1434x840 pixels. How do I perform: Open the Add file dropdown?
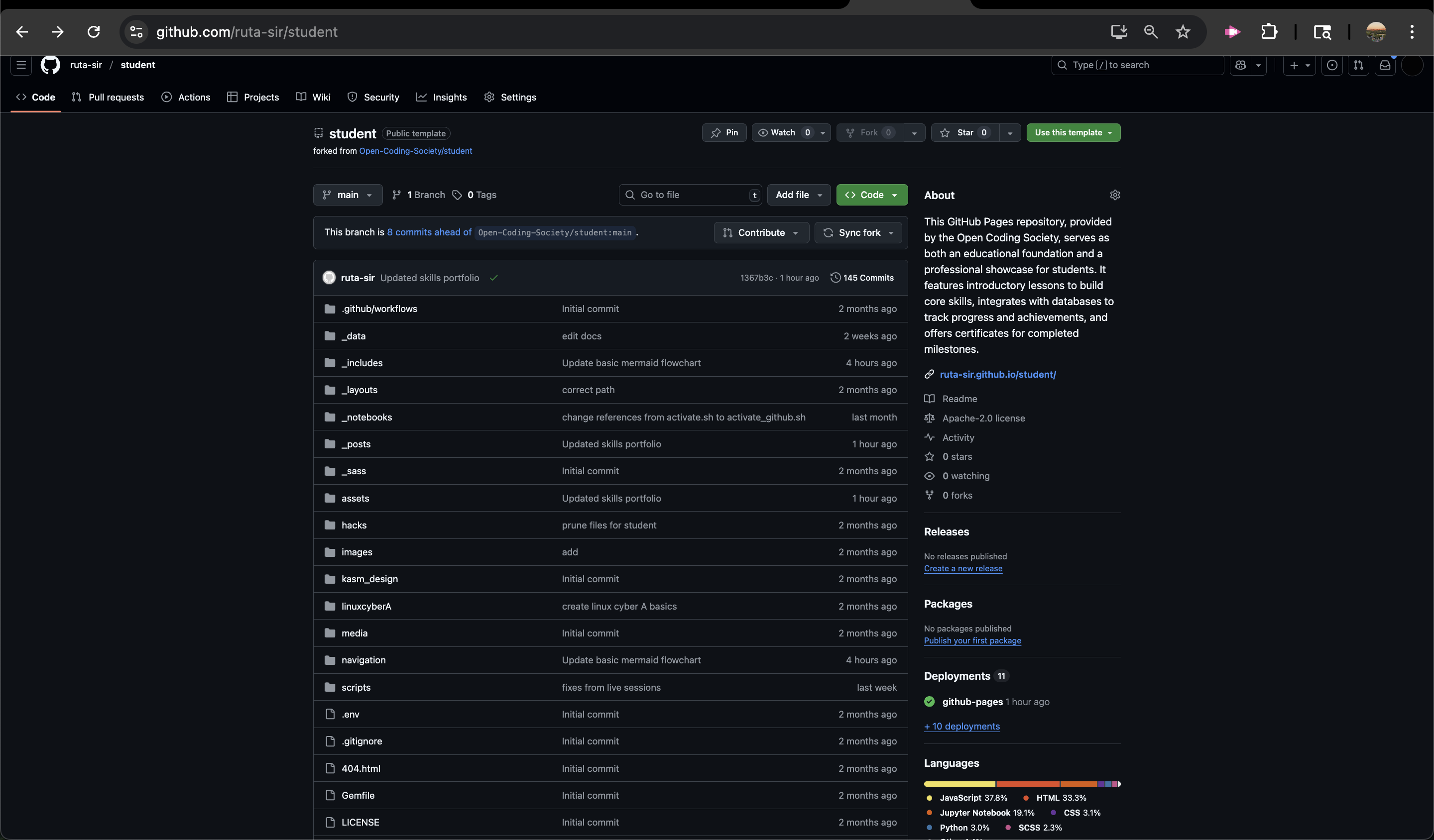(x=799, y=195)
